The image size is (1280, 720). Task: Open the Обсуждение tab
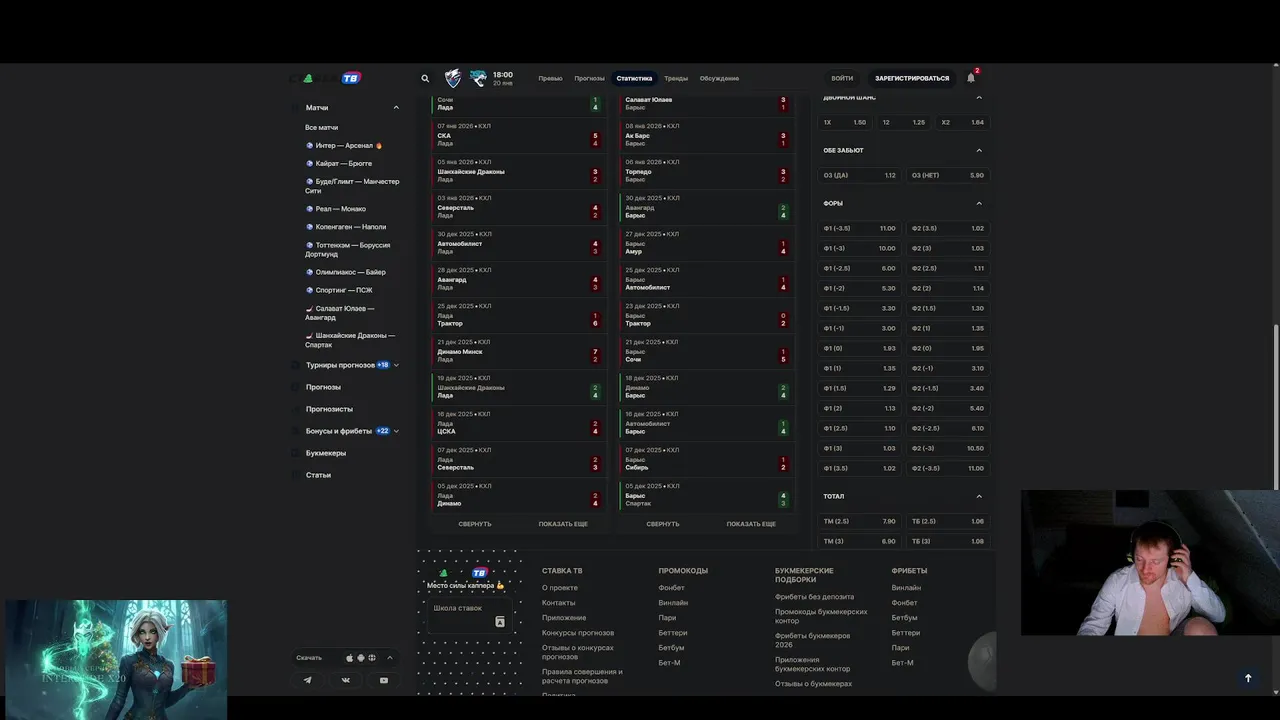point(719,78)
